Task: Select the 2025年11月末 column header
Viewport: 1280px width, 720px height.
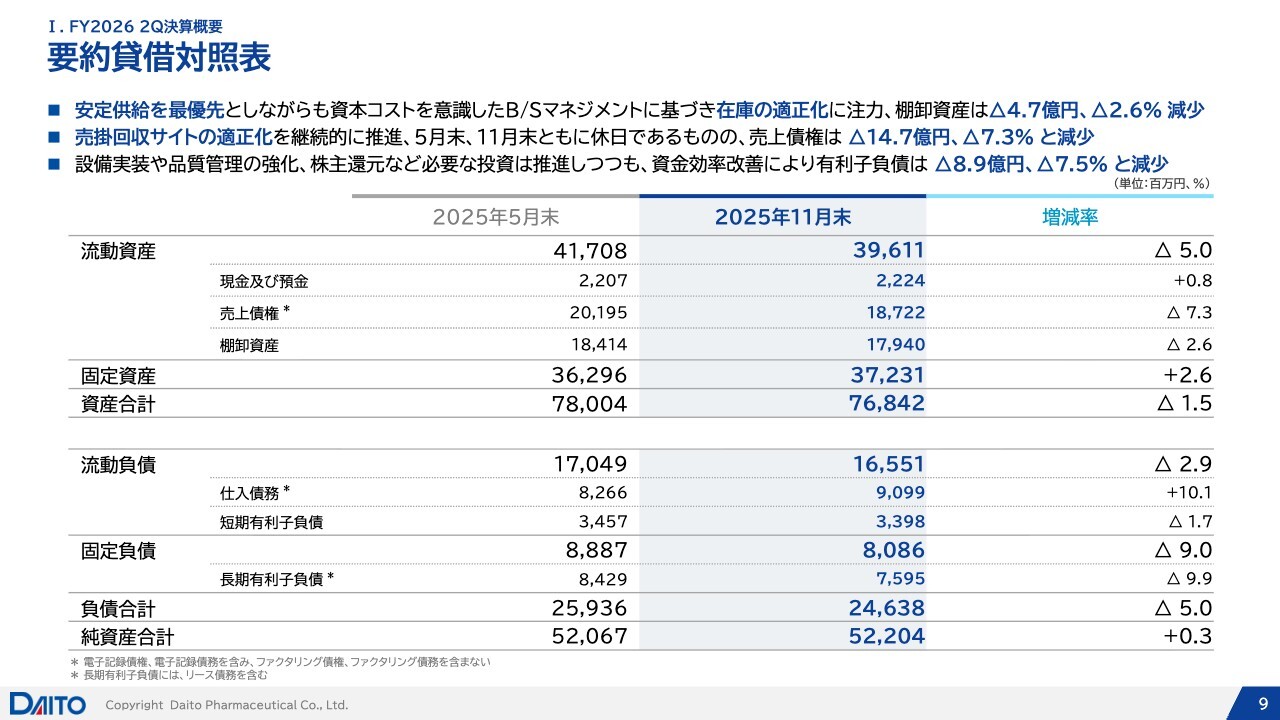Action: [x=783, y=217]
